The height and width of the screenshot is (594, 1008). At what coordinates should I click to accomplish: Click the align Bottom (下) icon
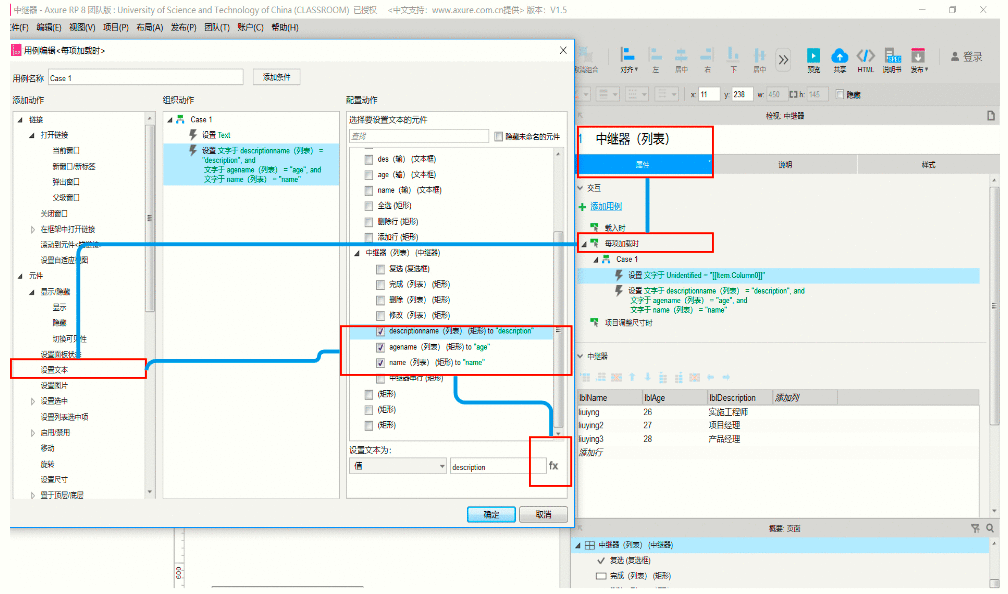733,56
